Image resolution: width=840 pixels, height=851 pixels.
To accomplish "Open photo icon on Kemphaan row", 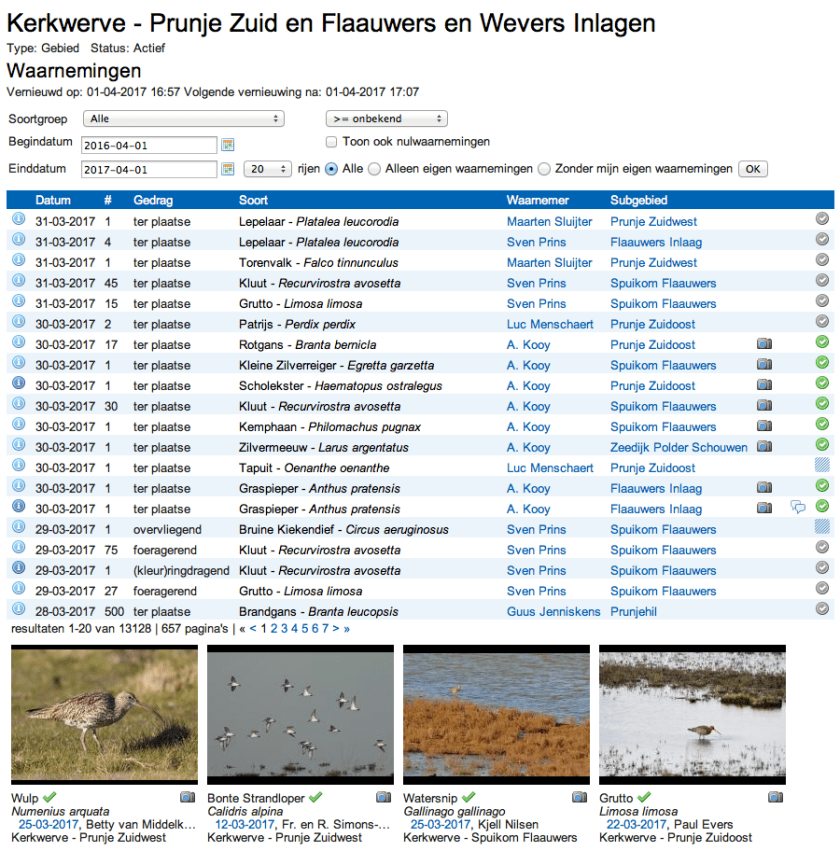I will [765, 426].
